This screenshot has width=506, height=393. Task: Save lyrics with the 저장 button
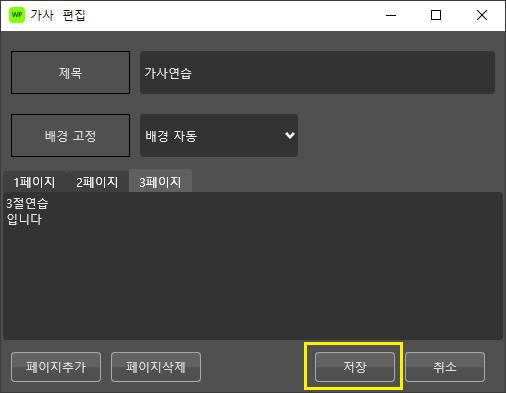point(355,367)
